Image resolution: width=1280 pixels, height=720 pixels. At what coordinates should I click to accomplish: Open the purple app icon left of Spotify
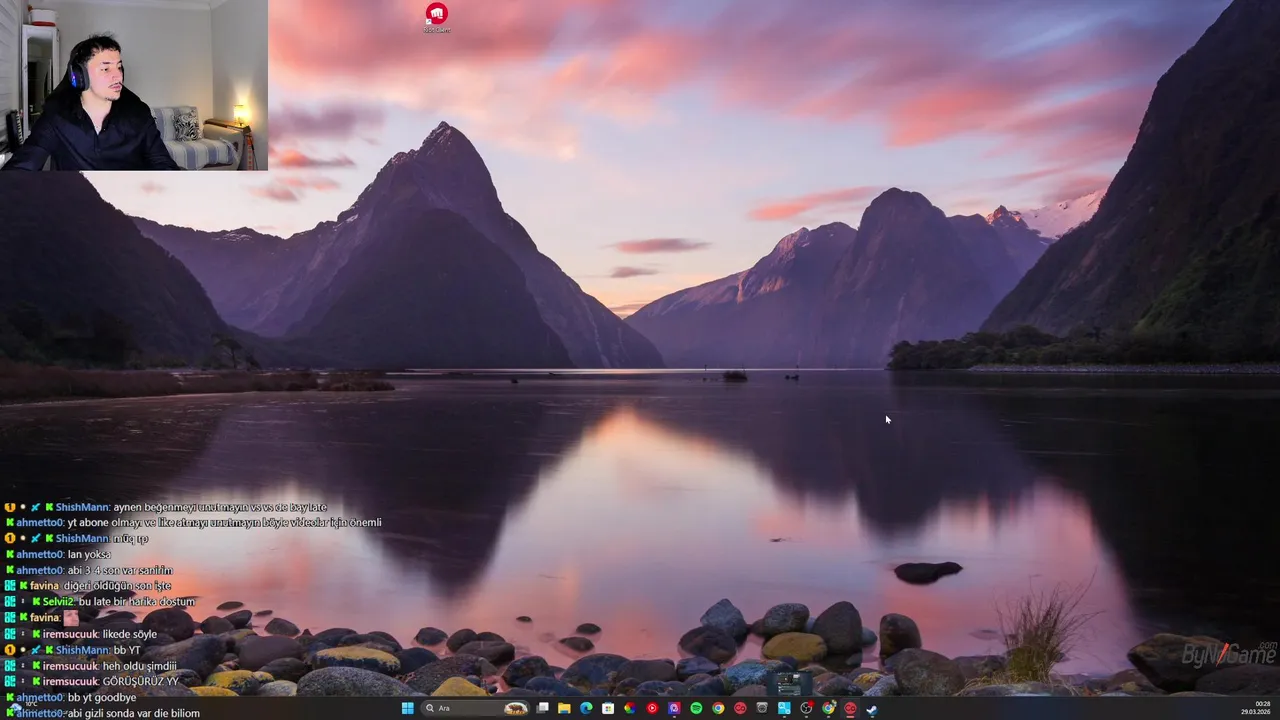pos(674,708)
